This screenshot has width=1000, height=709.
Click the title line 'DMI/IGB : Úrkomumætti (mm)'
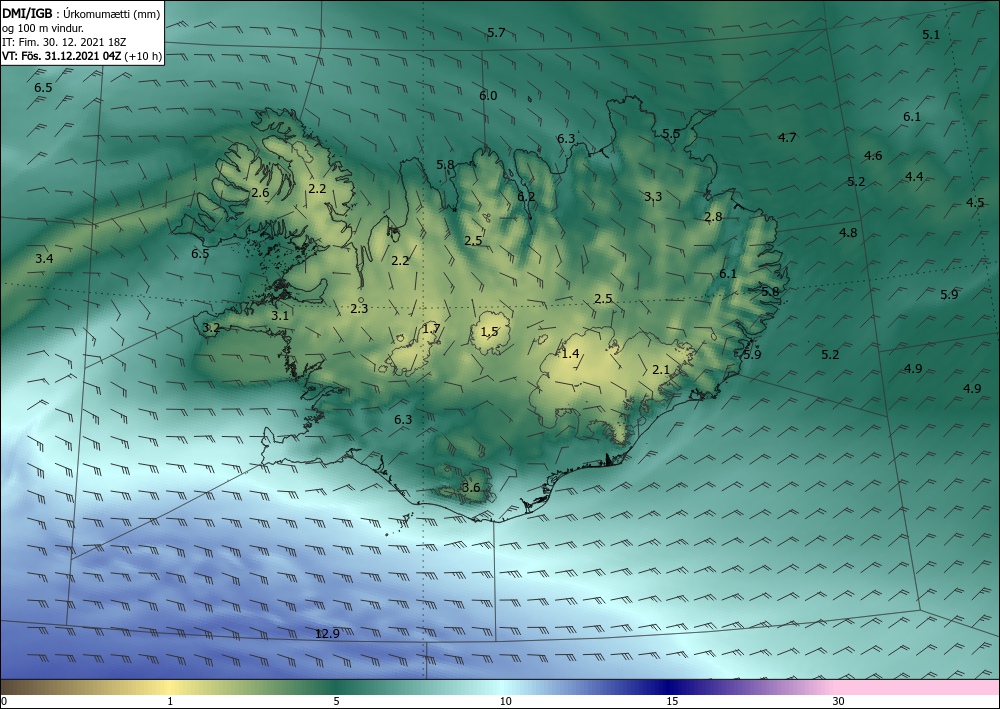point(81,13)
